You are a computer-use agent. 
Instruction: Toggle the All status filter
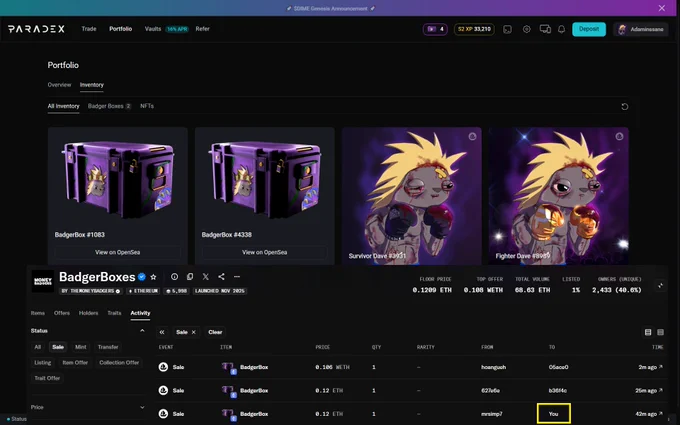[x=38, y=347]
